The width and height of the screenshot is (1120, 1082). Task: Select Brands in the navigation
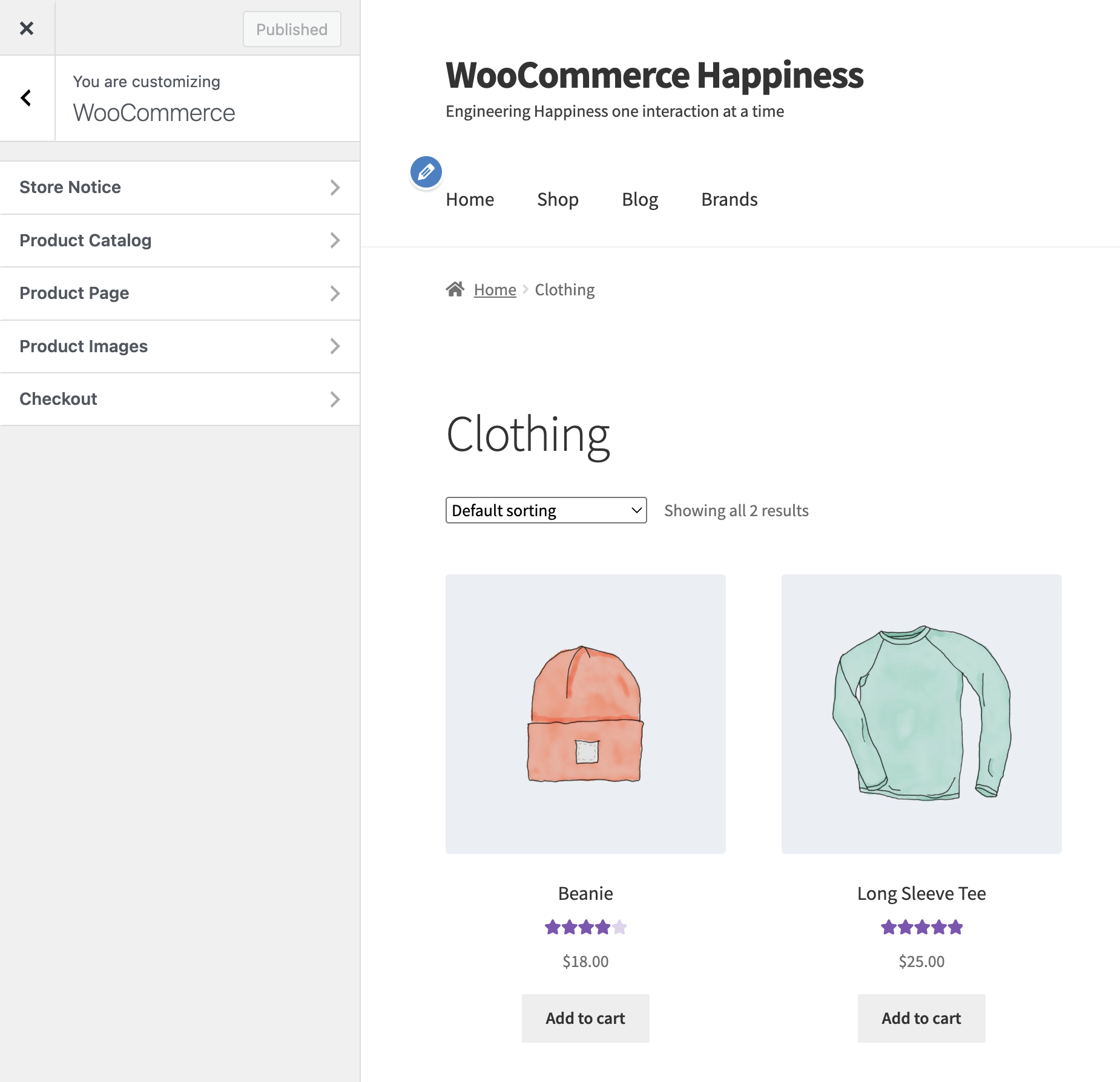click(729, 199)
